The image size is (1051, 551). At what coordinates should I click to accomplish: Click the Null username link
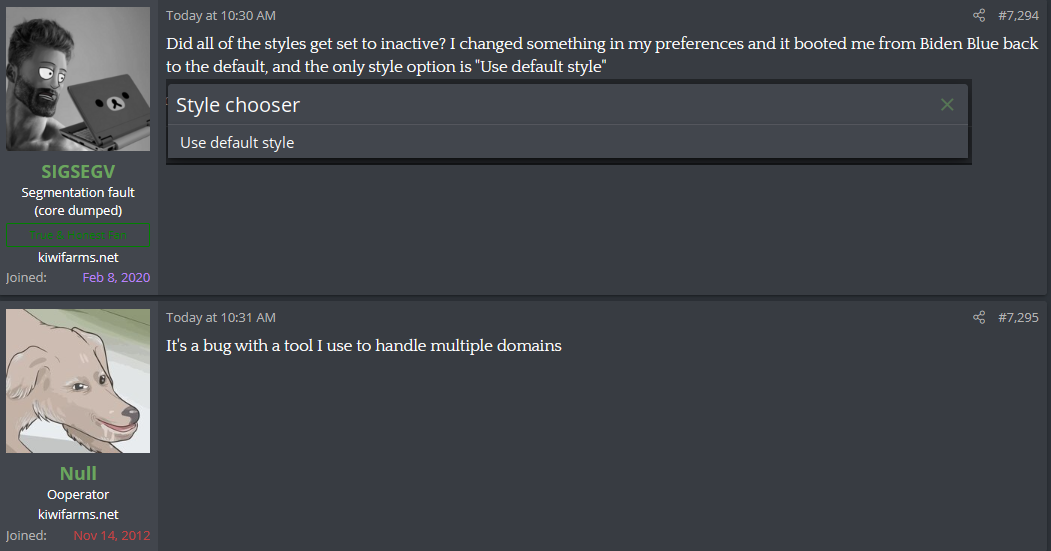(x=78, y=473)
